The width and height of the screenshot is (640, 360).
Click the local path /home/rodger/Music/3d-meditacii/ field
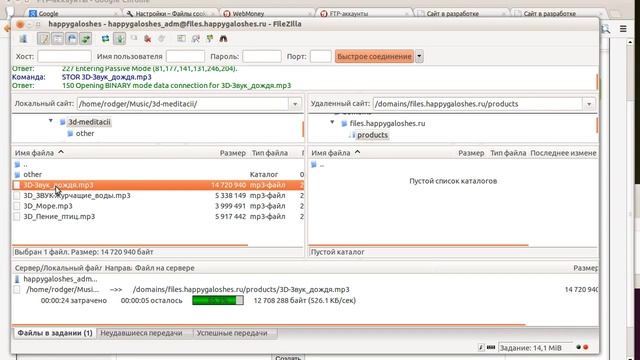click(x=183, y=104)
